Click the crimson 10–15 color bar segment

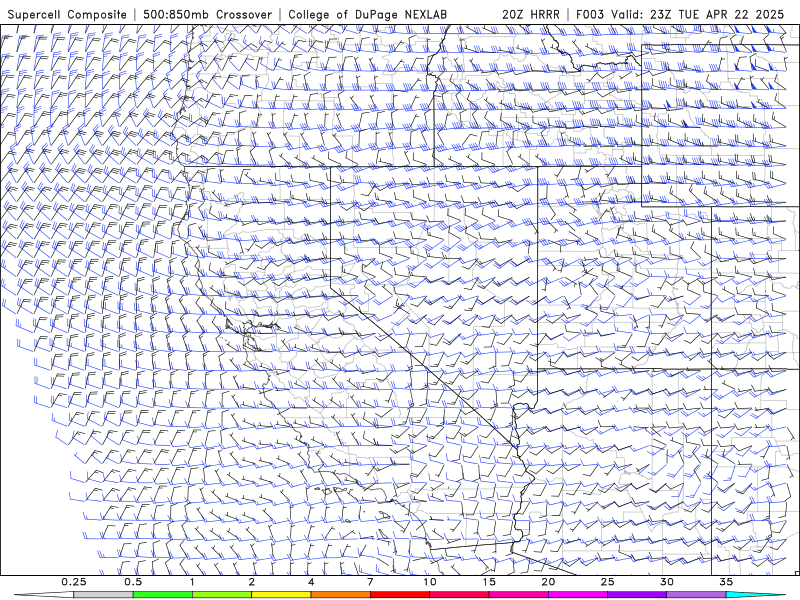(x=459, y=595)
